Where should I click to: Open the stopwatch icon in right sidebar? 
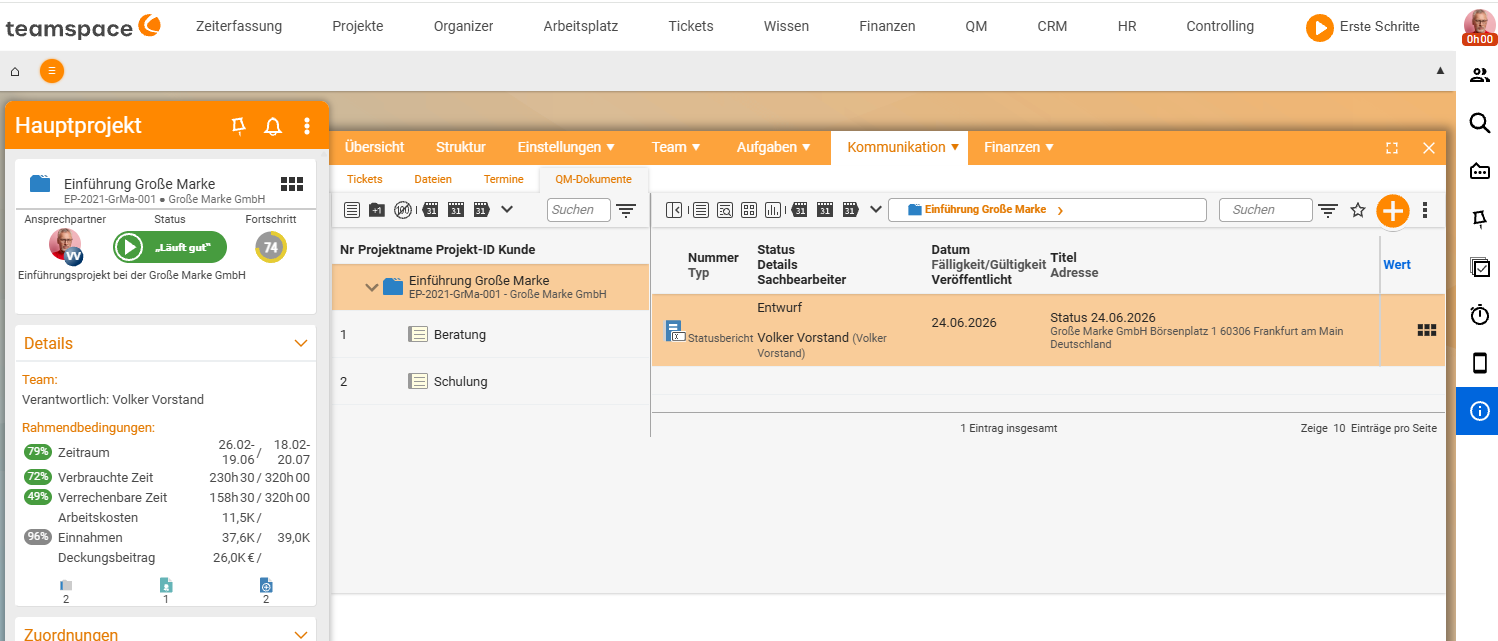(x=1479, y=315)
